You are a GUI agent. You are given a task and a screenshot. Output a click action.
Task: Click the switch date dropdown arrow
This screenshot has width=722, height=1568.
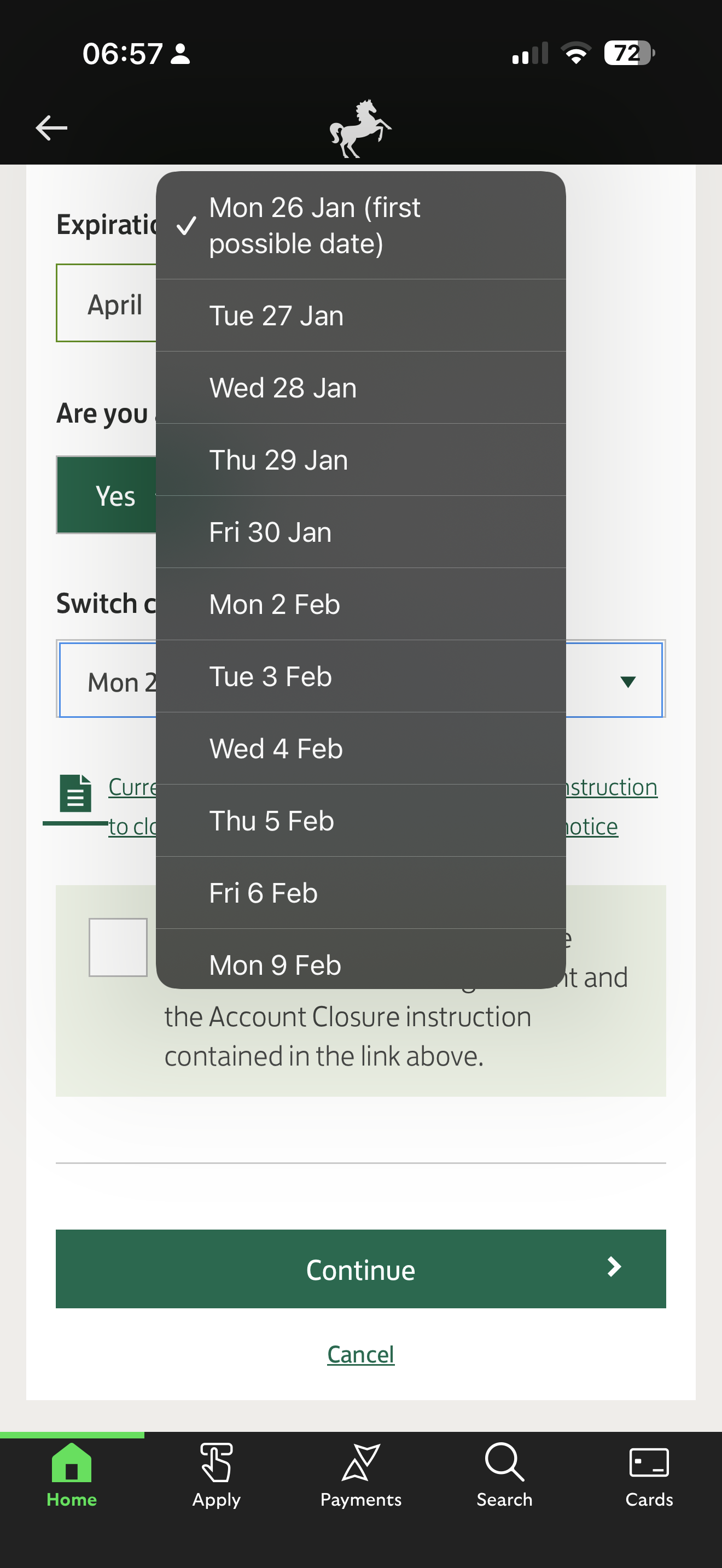pos(627,681)
